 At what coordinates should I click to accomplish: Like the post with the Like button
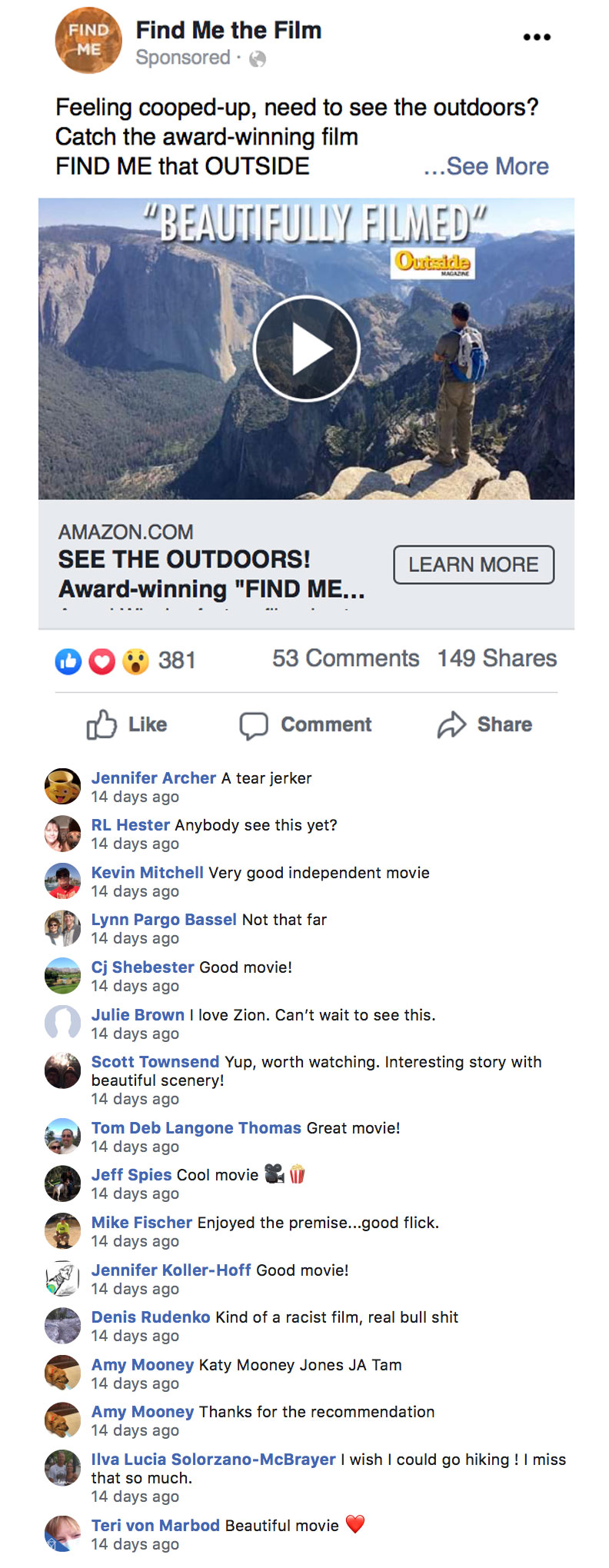tap(127, 724)
